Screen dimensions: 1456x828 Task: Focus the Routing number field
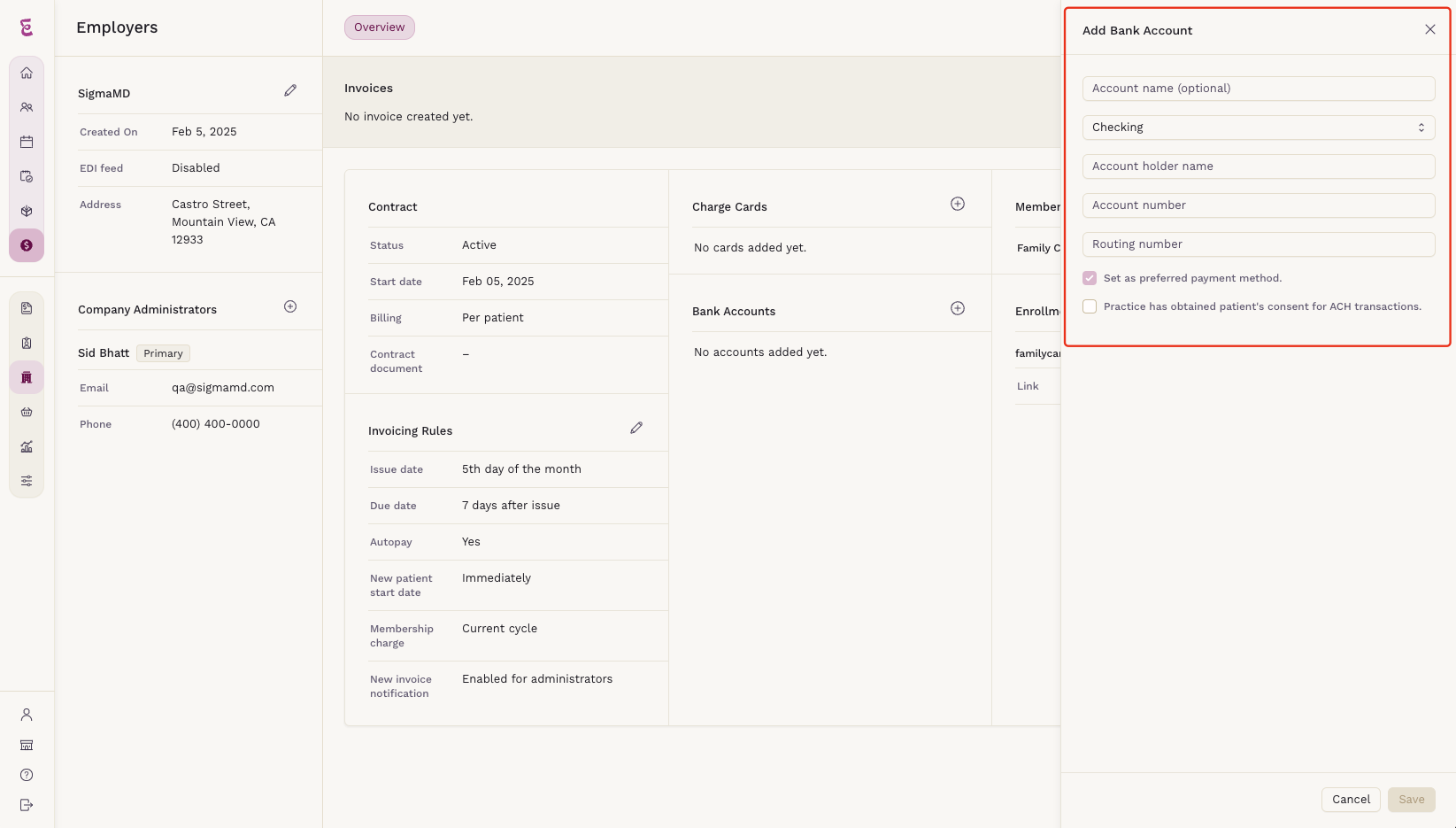click(x=1259, y=244)
